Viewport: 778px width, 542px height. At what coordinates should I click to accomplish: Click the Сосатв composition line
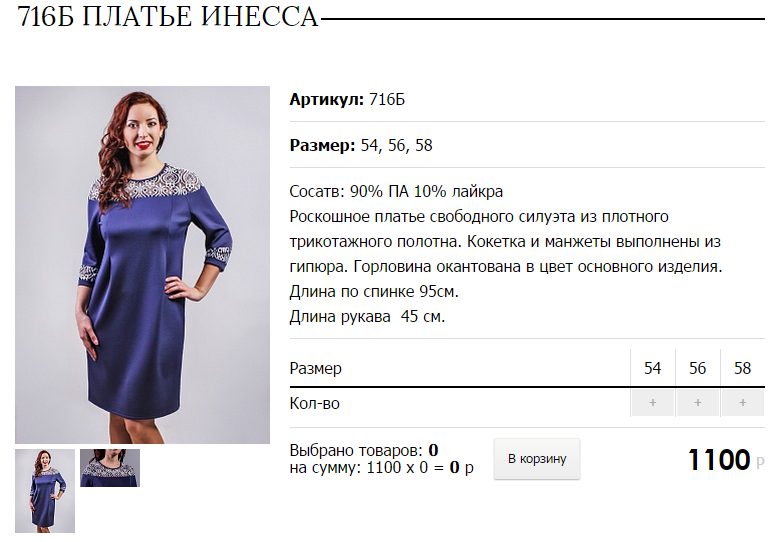396,192
